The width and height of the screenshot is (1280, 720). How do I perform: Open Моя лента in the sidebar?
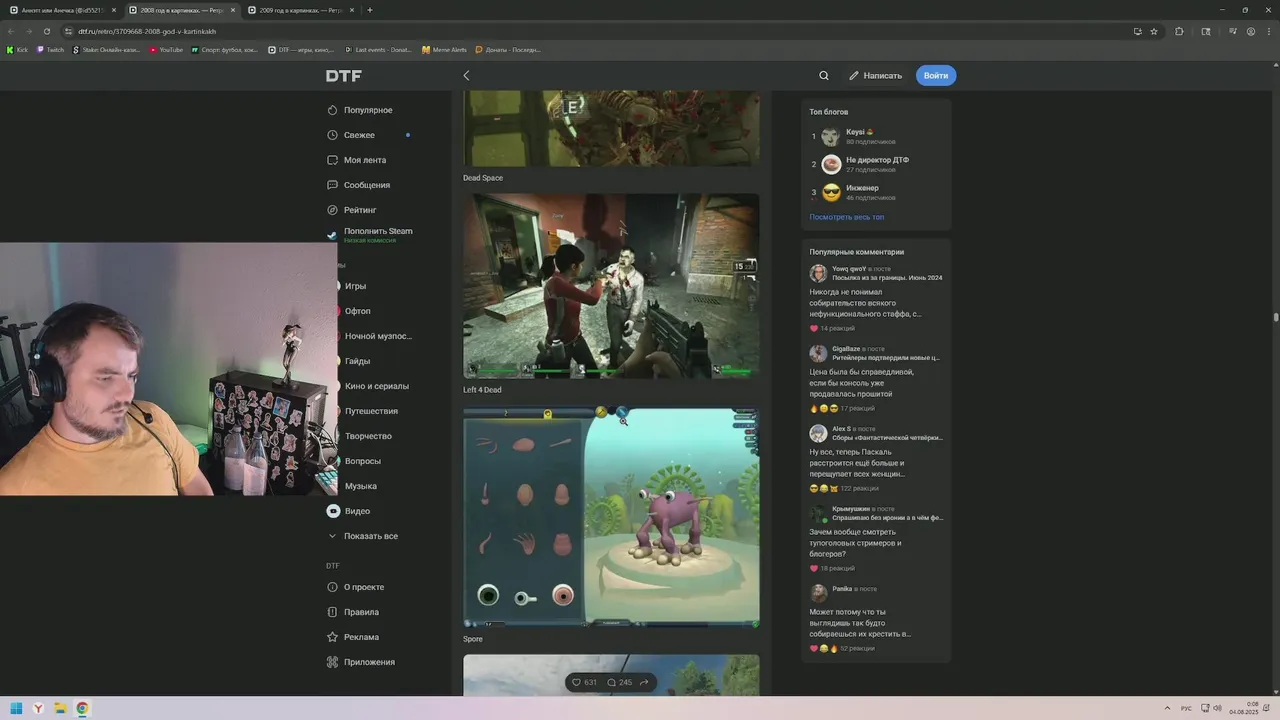364,160
